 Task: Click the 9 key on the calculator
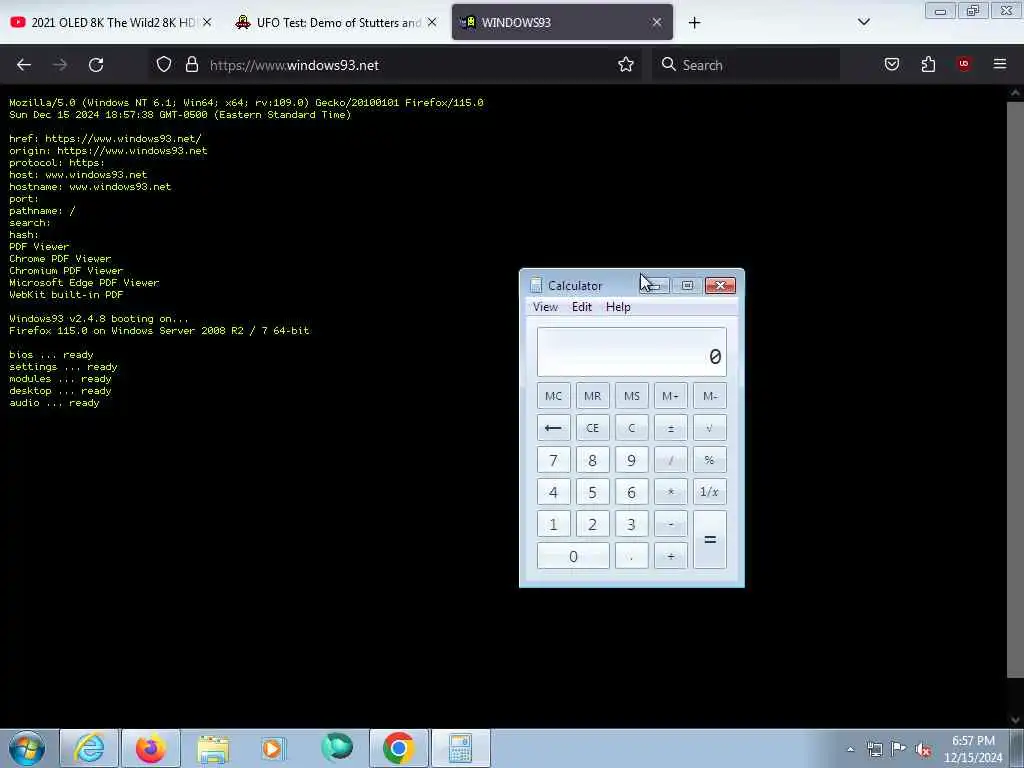click(x=632, y=460)
